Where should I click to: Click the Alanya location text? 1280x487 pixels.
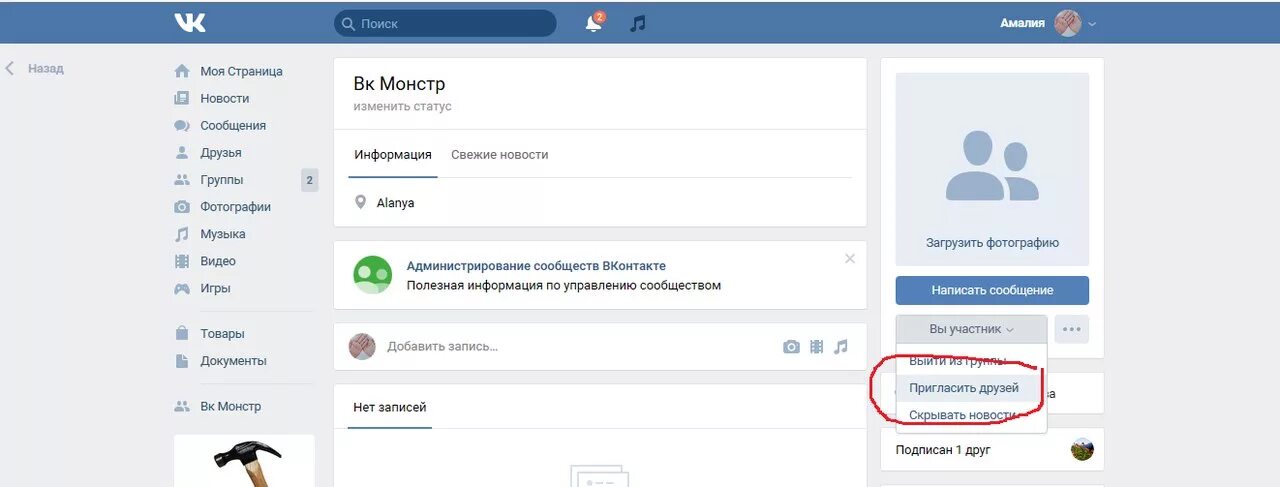(x=395, y=203)
